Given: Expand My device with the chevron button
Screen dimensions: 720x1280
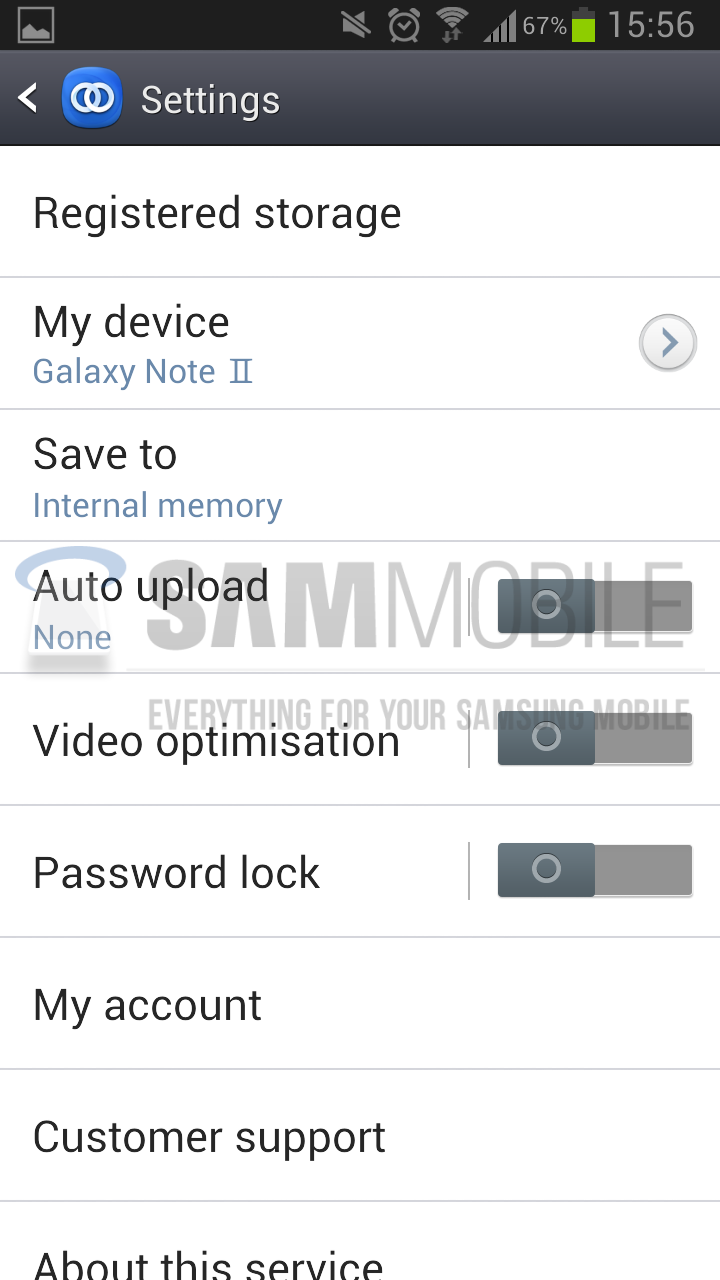Looking at the screenshot, I should 668,343.
